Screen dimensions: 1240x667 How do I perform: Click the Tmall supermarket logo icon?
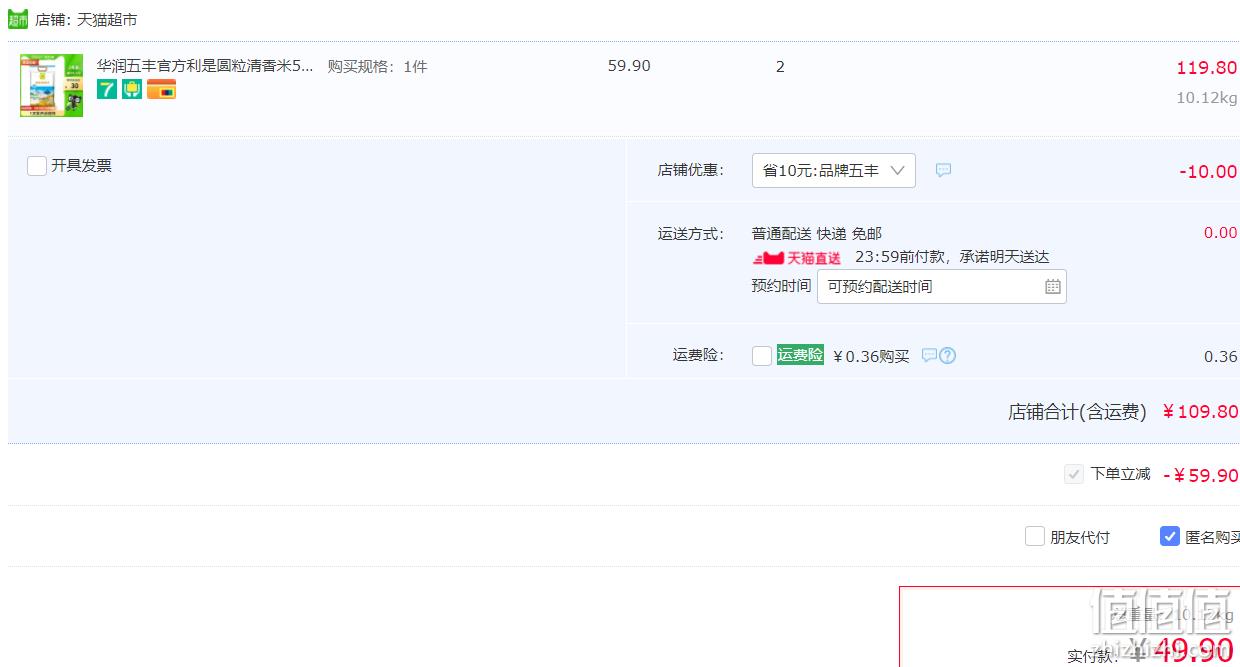pyautogui.click(x=18, y=19)
